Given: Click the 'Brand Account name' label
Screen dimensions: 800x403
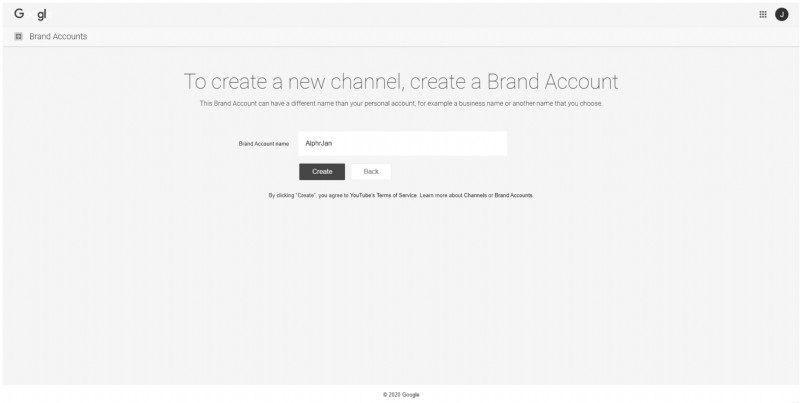Looking at the screenshot, I should (x=264, y=144).
